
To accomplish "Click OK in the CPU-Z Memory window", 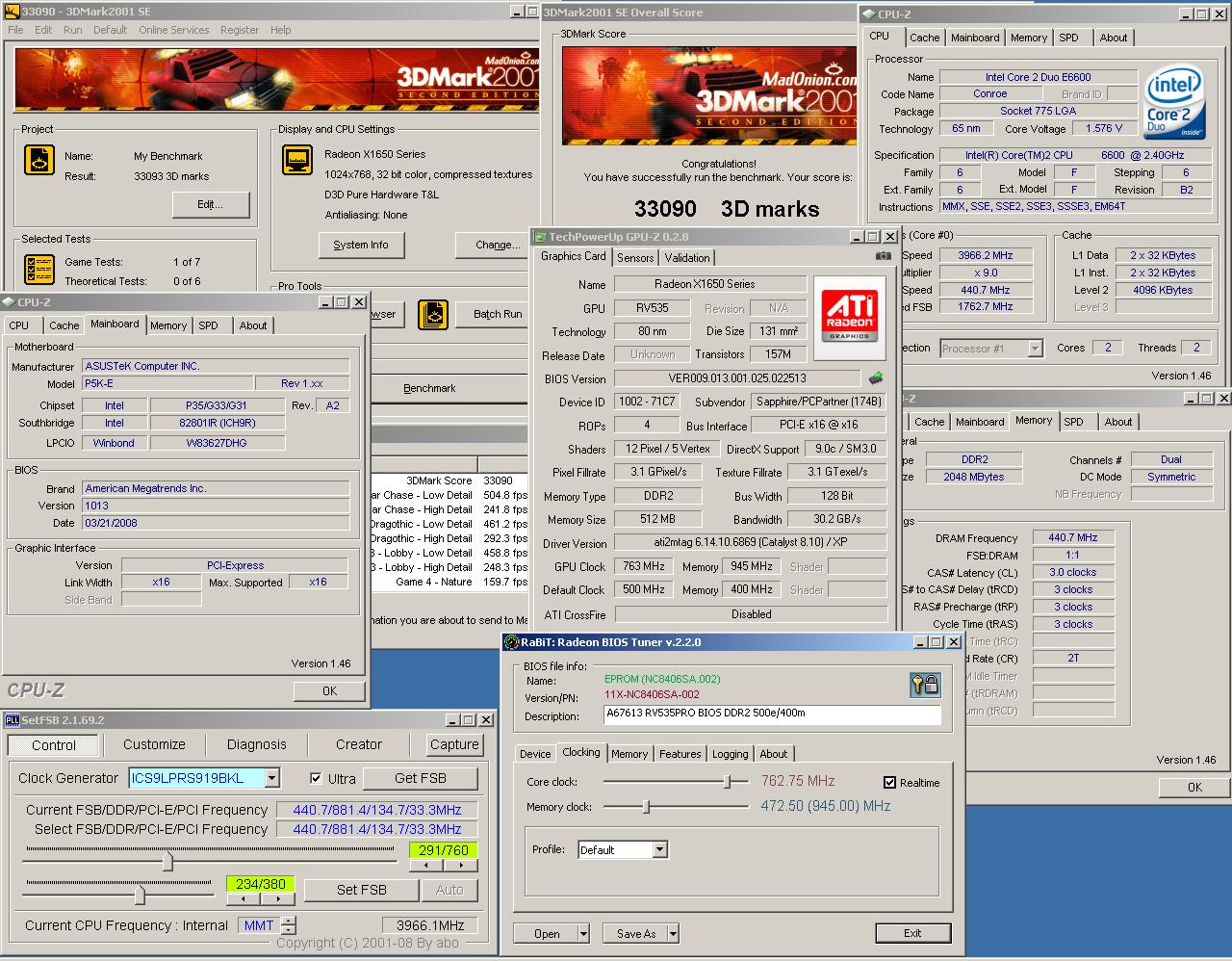I will pos(1194,787).
